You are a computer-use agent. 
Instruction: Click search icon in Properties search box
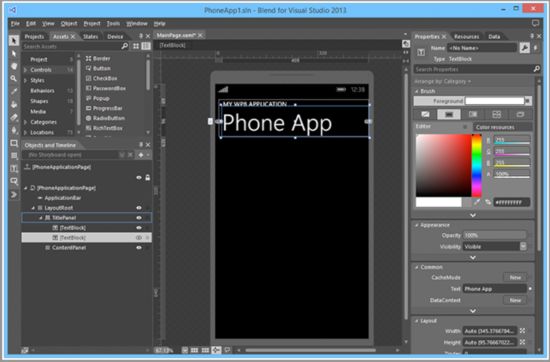[536, 69]
